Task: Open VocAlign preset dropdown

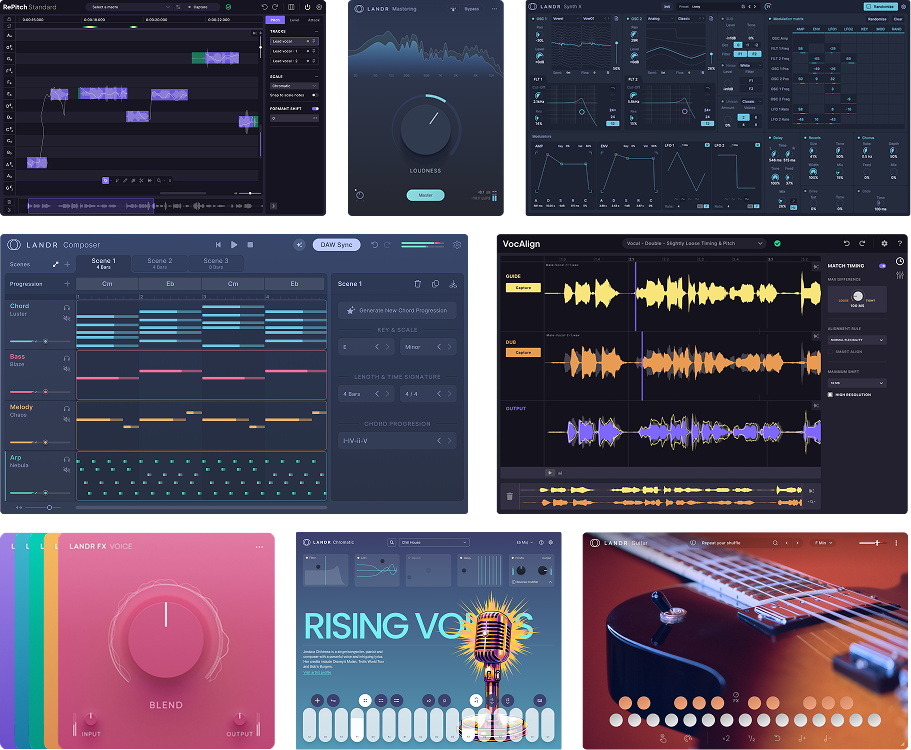Action: [694, 243]
